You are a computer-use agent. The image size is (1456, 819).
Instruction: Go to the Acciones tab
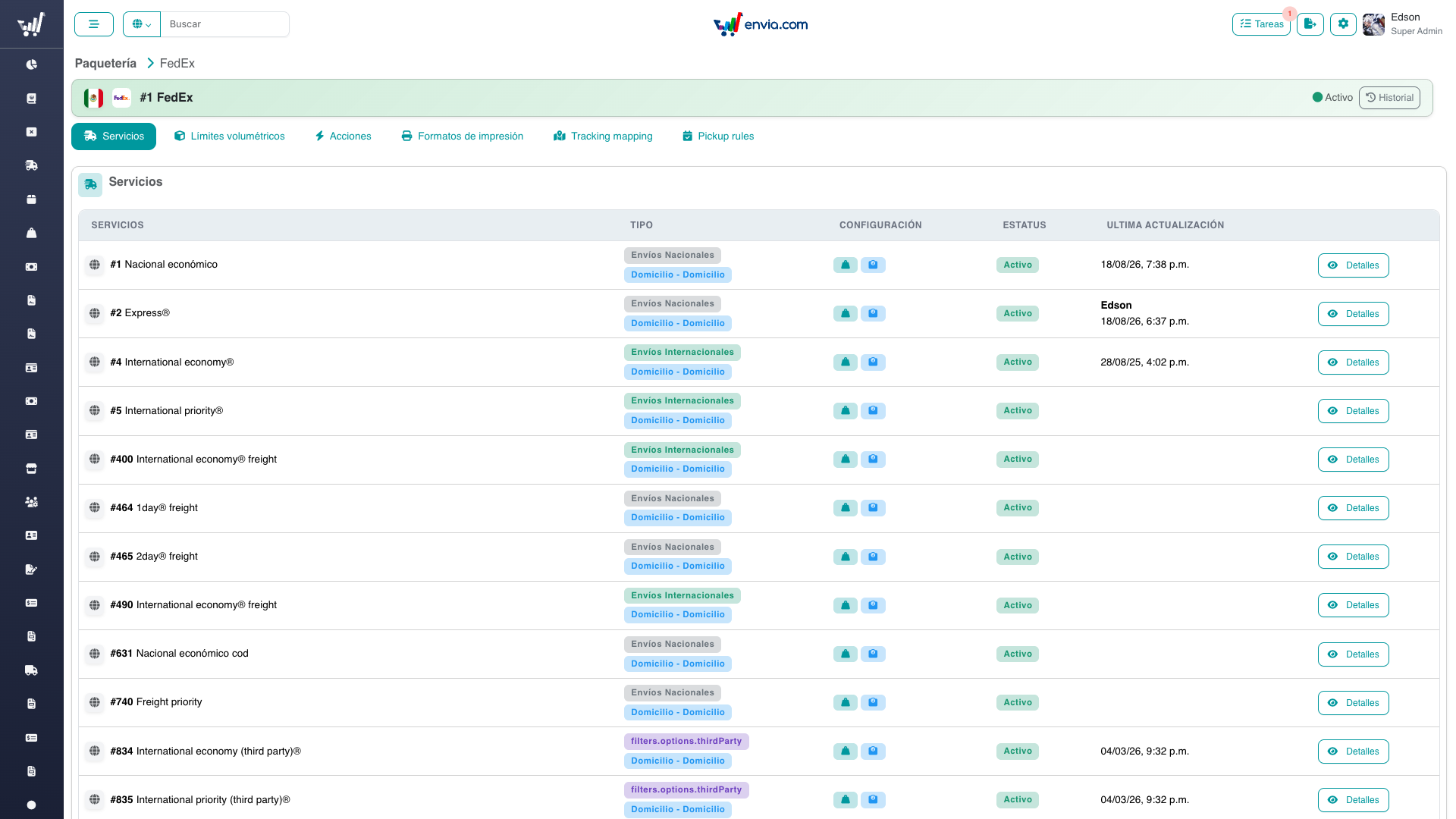[343, 136]
